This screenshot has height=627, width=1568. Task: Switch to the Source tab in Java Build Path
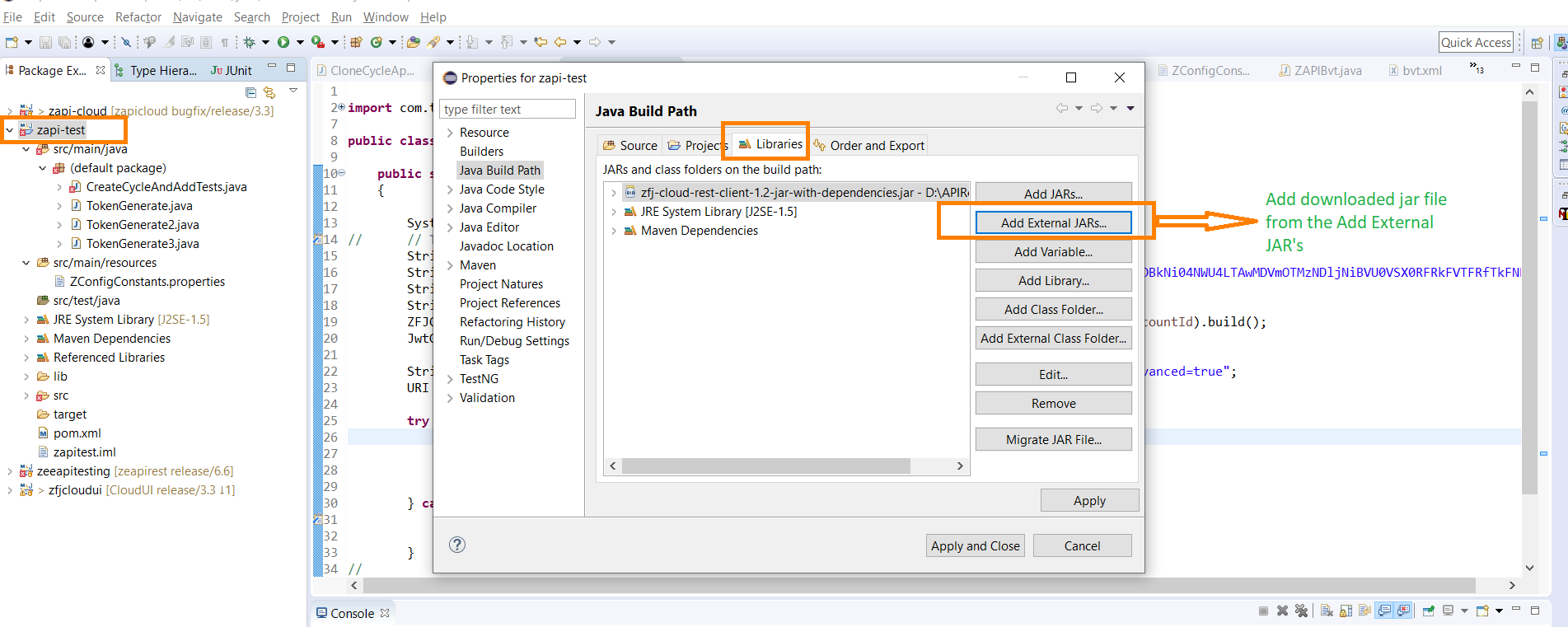630,145
